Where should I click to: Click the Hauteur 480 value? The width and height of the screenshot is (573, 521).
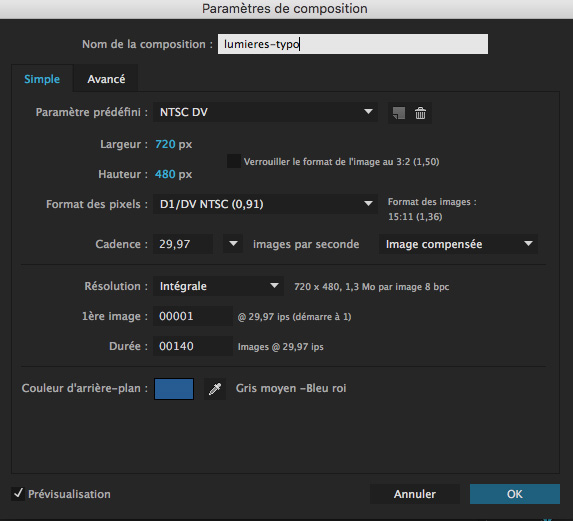[x=165, y=174]
